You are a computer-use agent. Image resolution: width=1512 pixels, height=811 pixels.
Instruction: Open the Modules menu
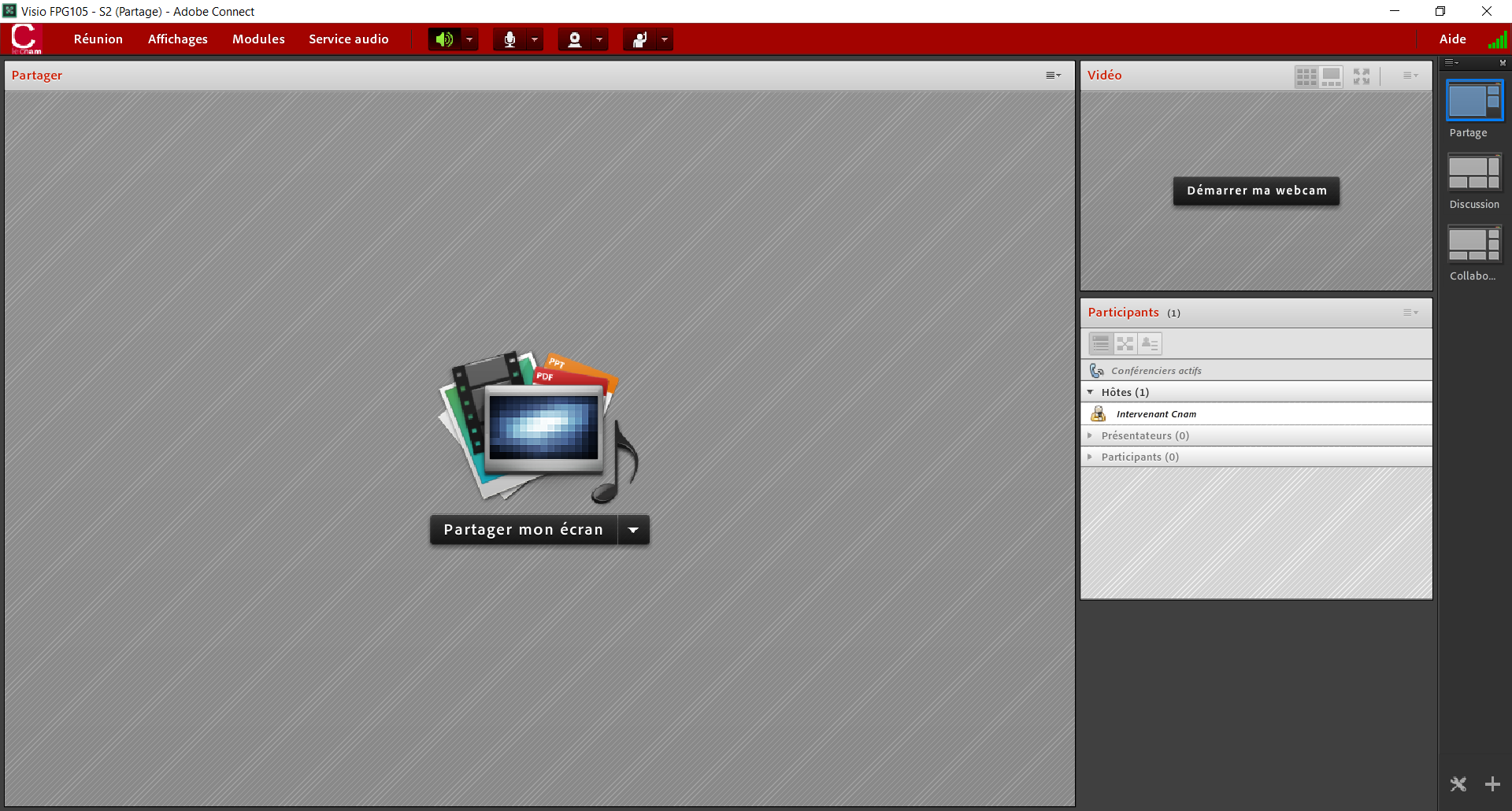tap(258, 39)
